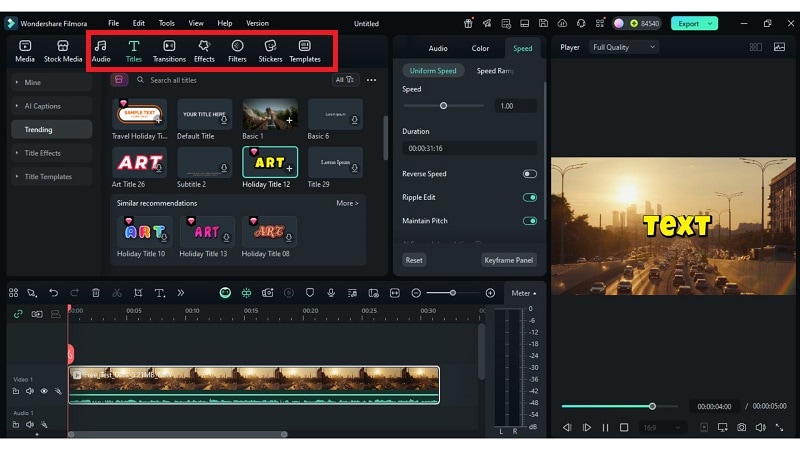Open the Stickers tab
Viewport: 800px width, 450px height.
point(270,51)
